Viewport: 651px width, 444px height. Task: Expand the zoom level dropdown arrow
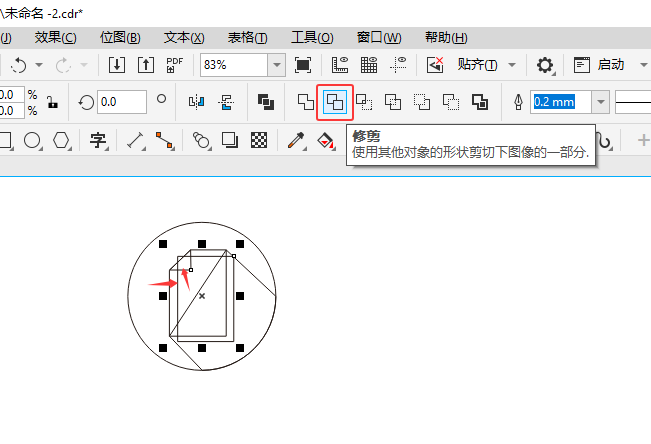277,65
